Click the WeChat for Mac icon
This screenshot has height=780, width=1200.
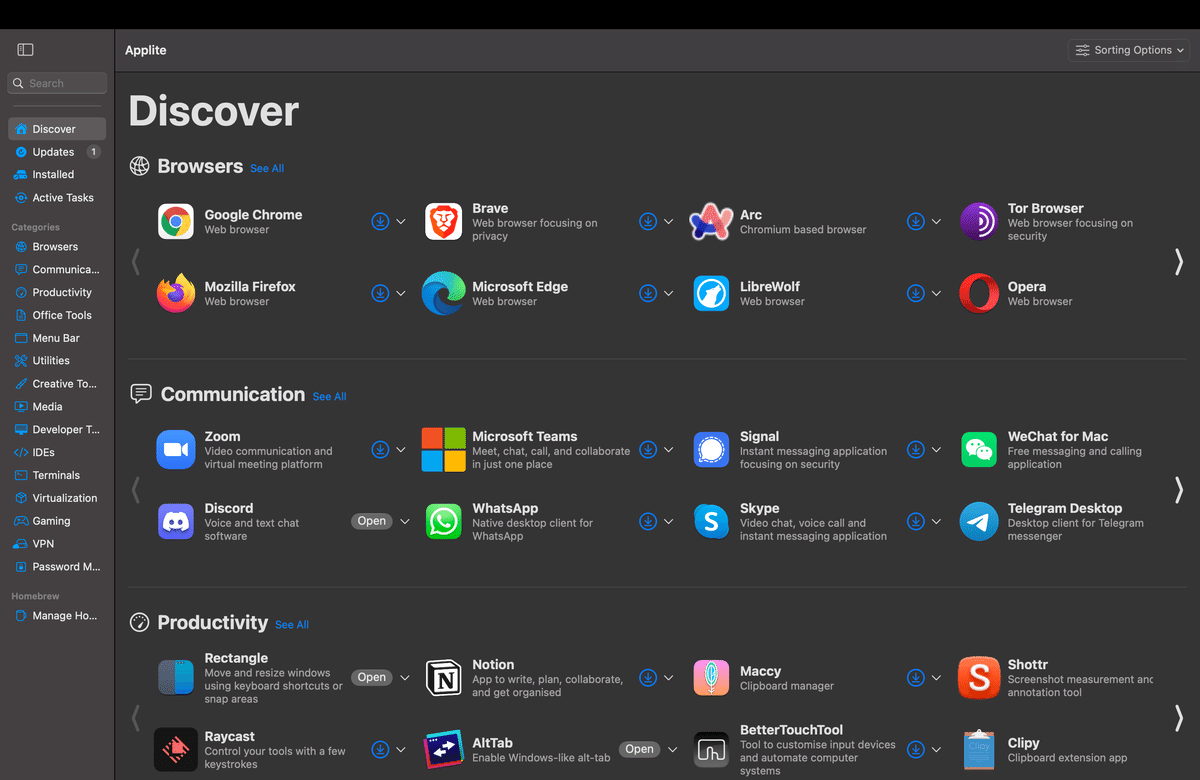point(979,450)
